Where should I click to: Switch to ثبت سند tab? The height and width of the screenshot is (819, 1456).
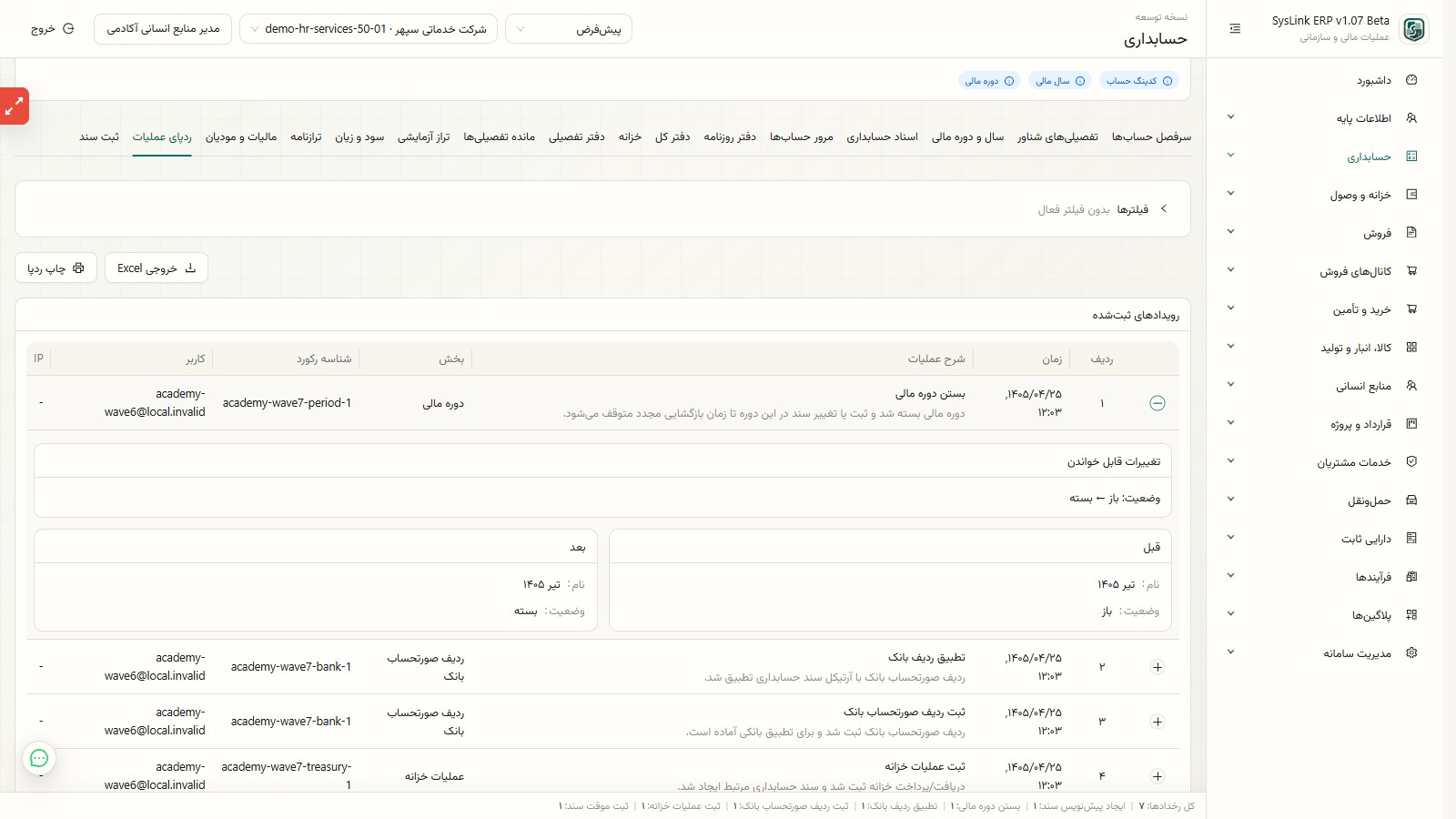99,137
